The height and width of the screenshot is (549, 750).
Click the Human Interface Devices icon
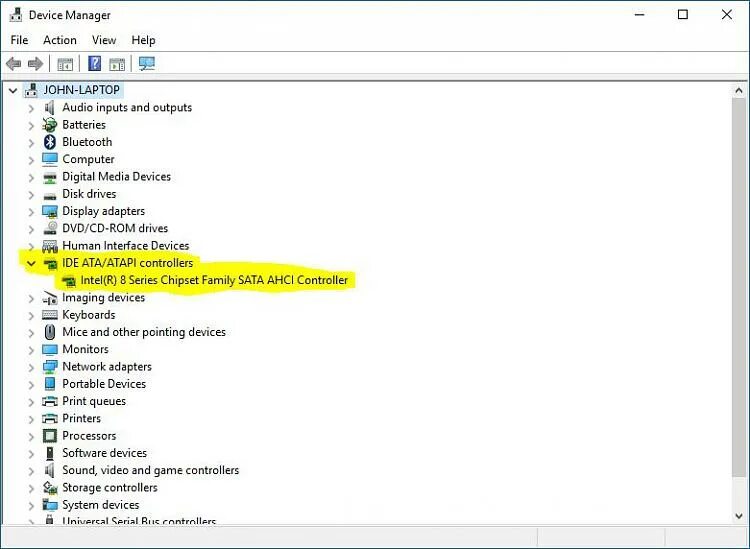[x=50, y=246]
